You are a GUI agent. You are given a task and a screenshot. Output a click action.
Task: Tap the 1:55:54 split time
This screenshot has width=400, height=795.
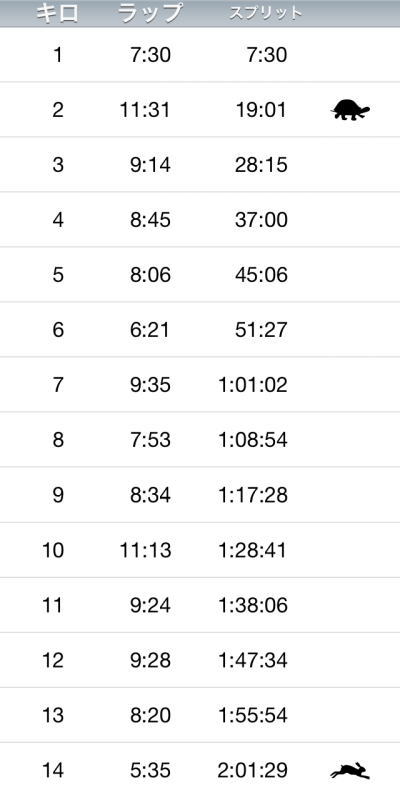(253, 715)
